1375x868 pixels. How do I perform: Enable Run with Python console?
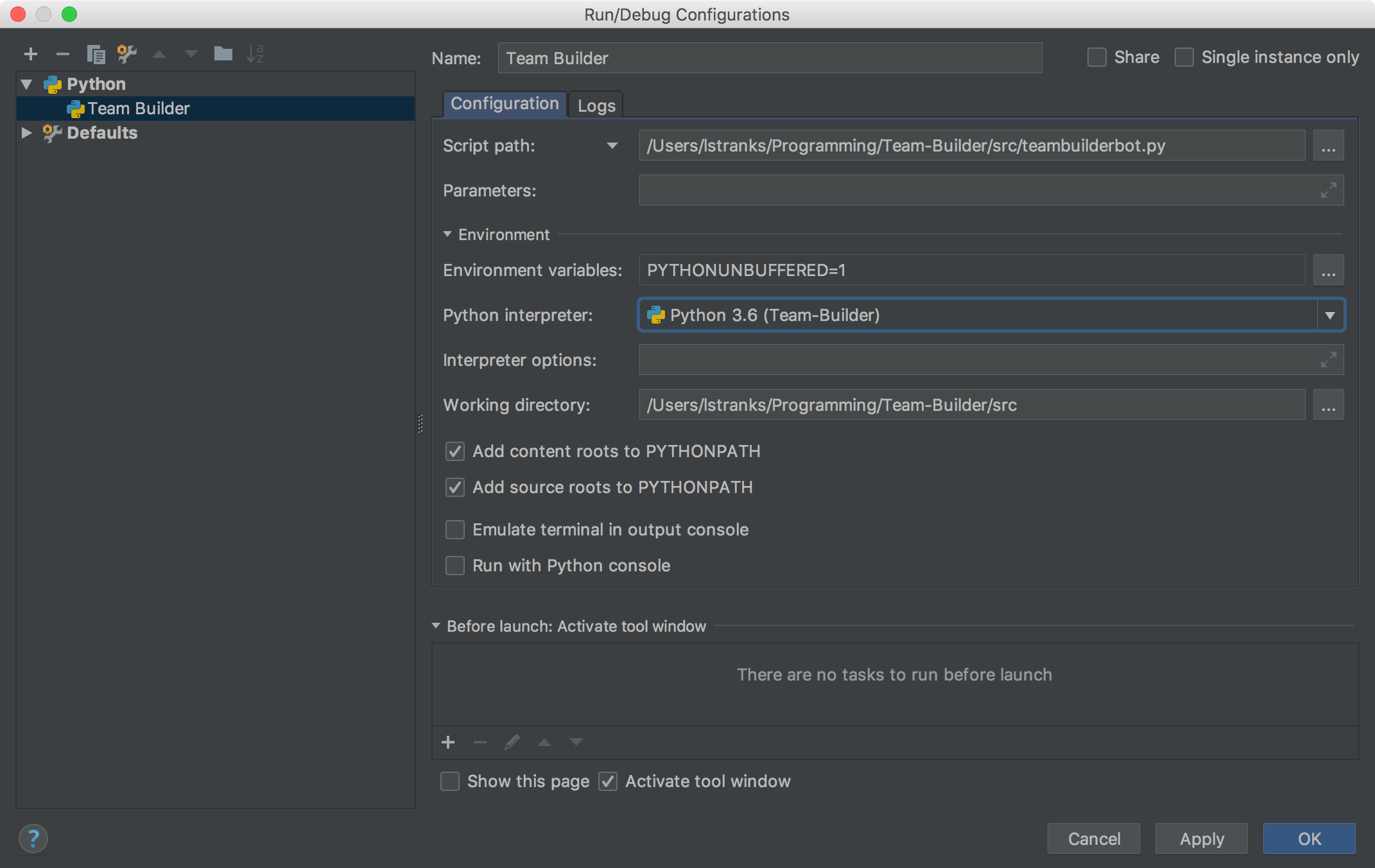click(x=455, y=566)
